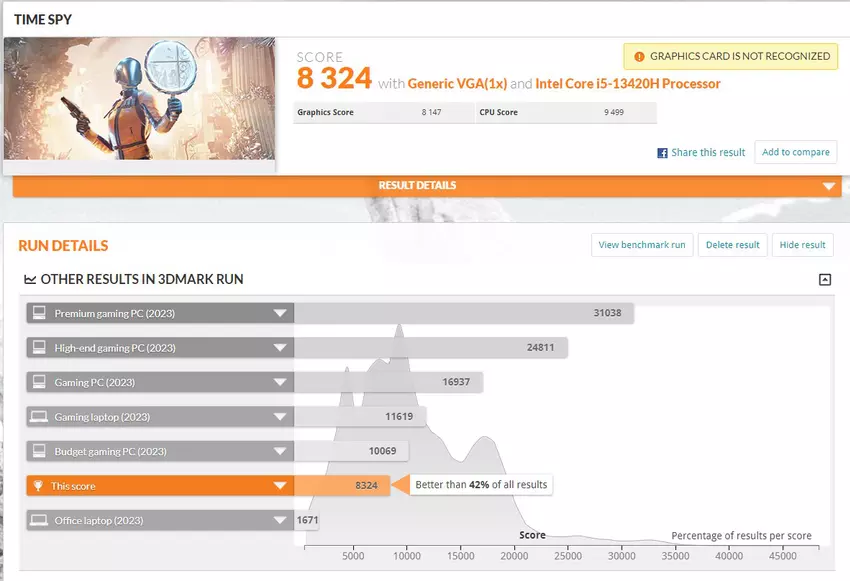Screen dimensions: 850x581
Task: Open the High-end gaming PC dropdown arrow
Action: (x=280, y=348)
